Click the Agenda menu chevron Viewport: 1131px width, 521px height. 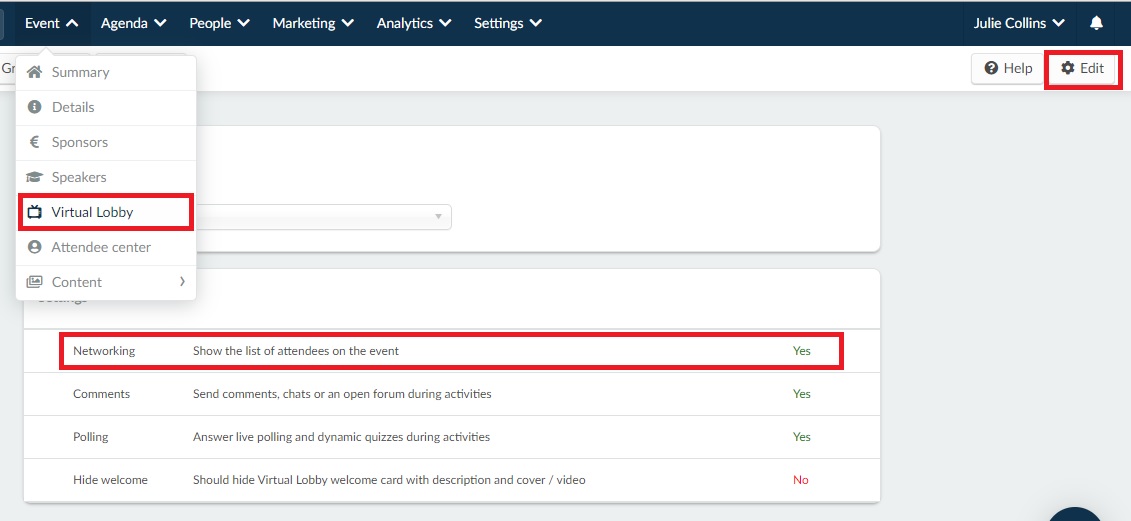pos(160,23)
